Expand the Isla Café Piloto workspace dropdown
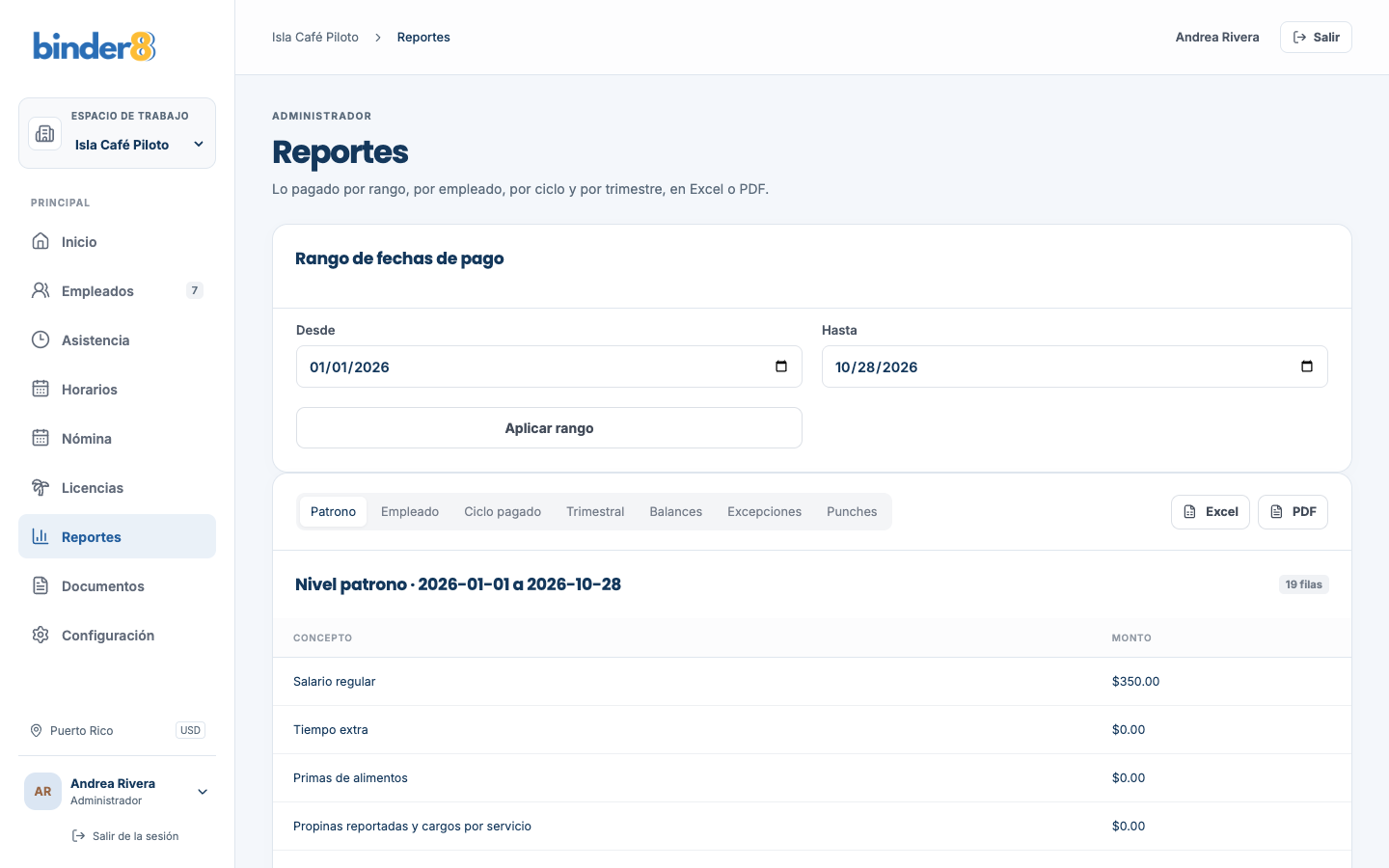1389x868 pixels. click(x=199, y=145)
